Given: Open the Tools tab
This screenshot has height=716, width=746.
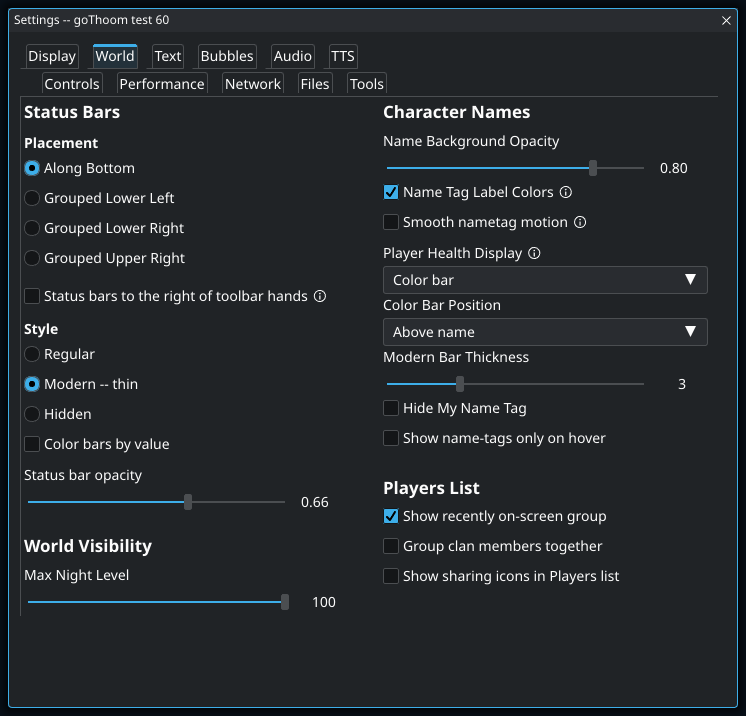Looking at the screenshot, I should [366, 84].
